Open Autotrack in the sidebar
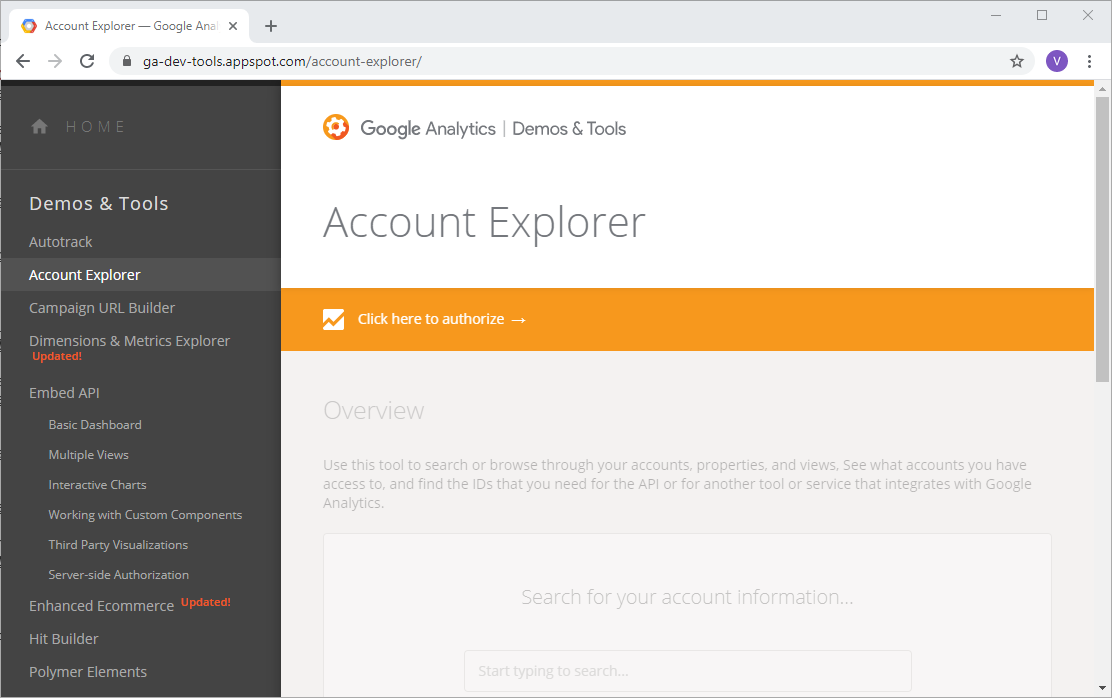The width and height of the screenshot is (1112, 698). 61,242
